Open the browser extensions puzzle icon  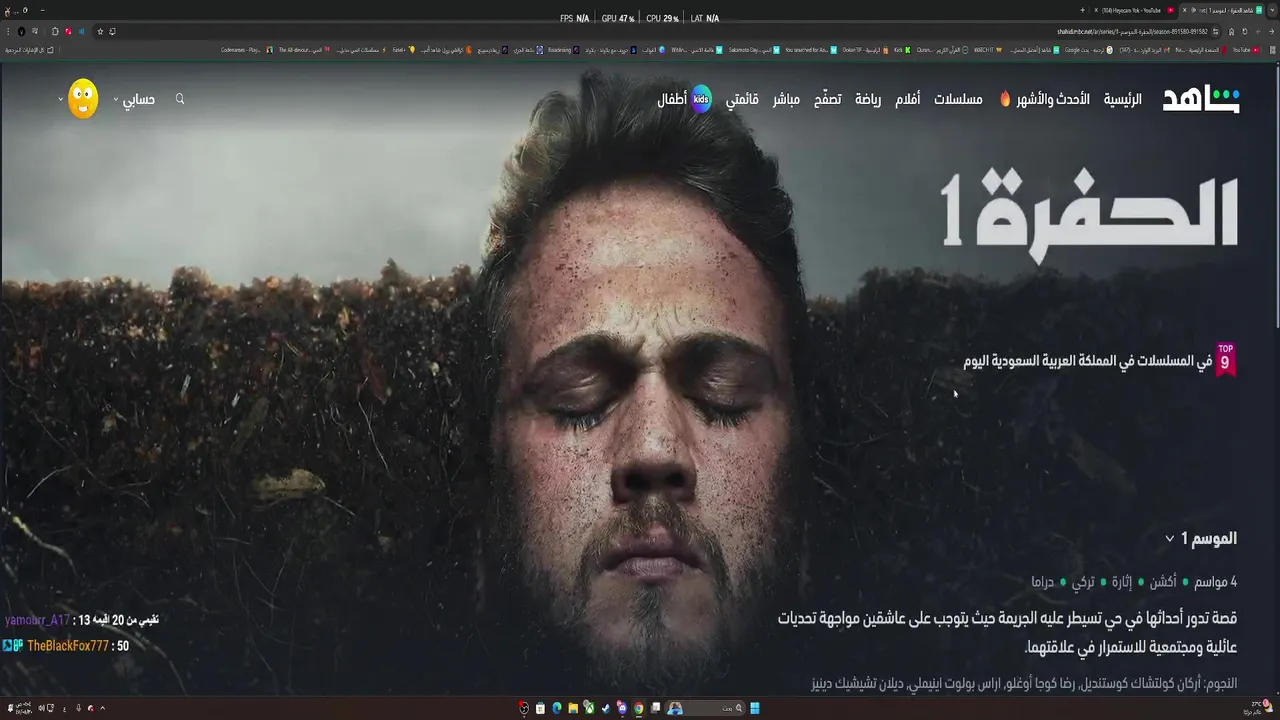(x=55, y=31)
